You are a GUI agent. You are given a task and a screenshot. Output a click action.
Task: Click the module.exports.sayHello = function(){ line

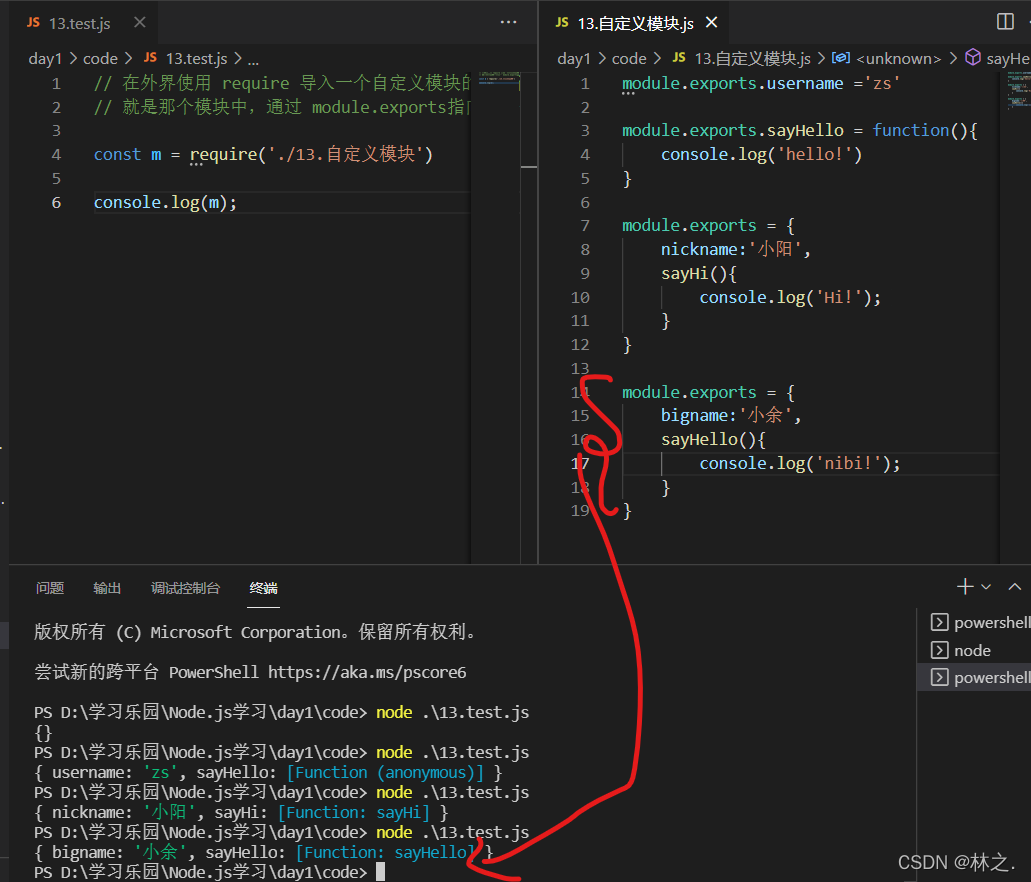click(x=800, y=131)
